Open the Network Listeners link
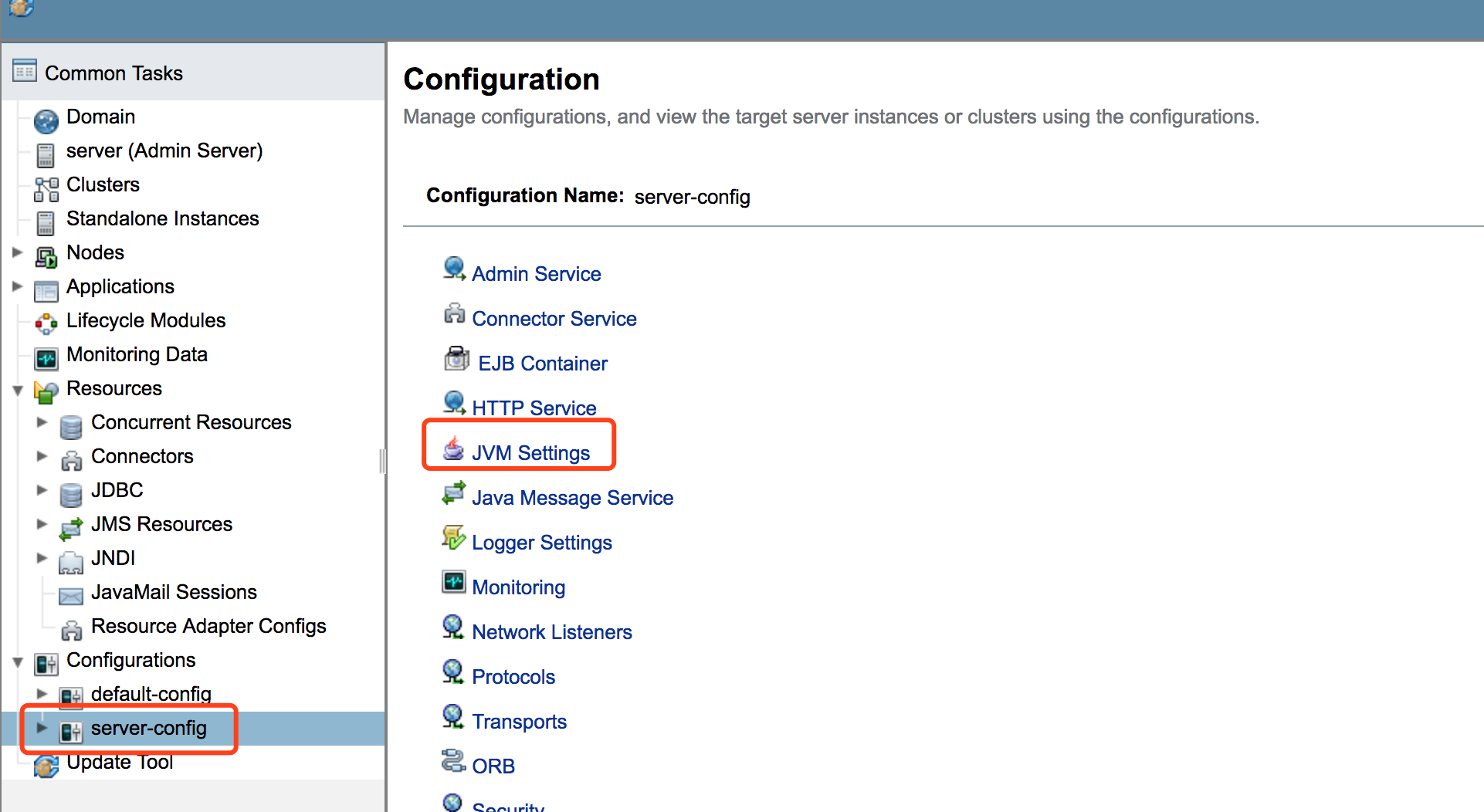The image size is (1484, 812). pyautogui.click(x=552, y=632)
